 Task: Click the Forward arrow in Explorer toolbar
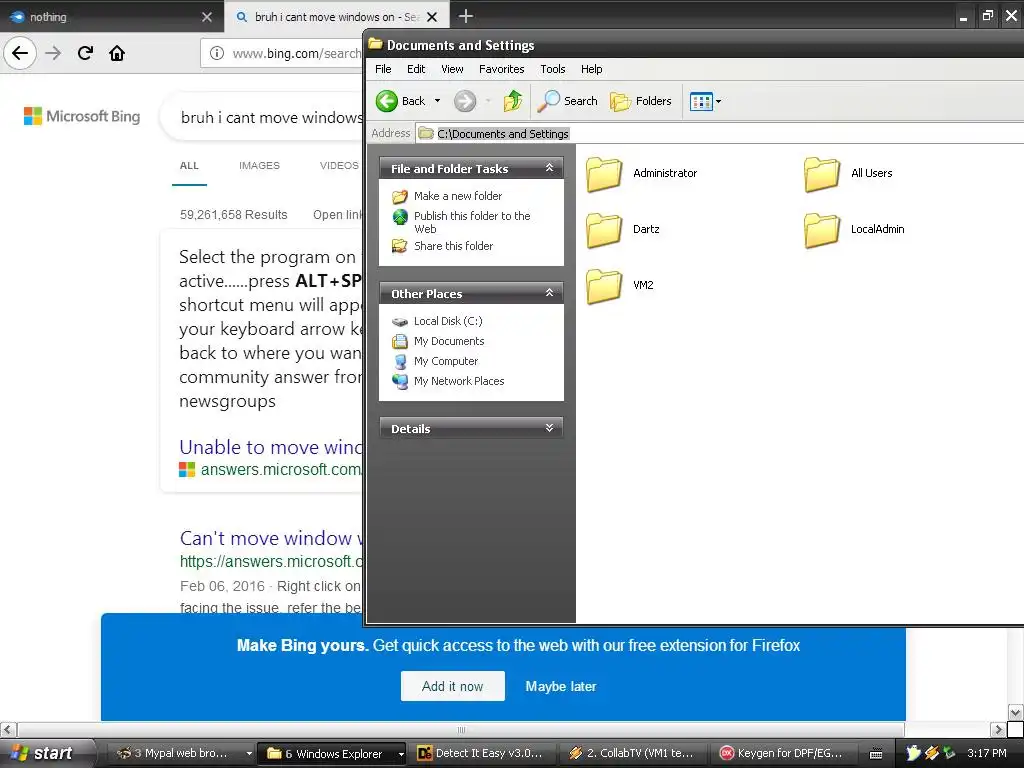[x=465, y=101]
